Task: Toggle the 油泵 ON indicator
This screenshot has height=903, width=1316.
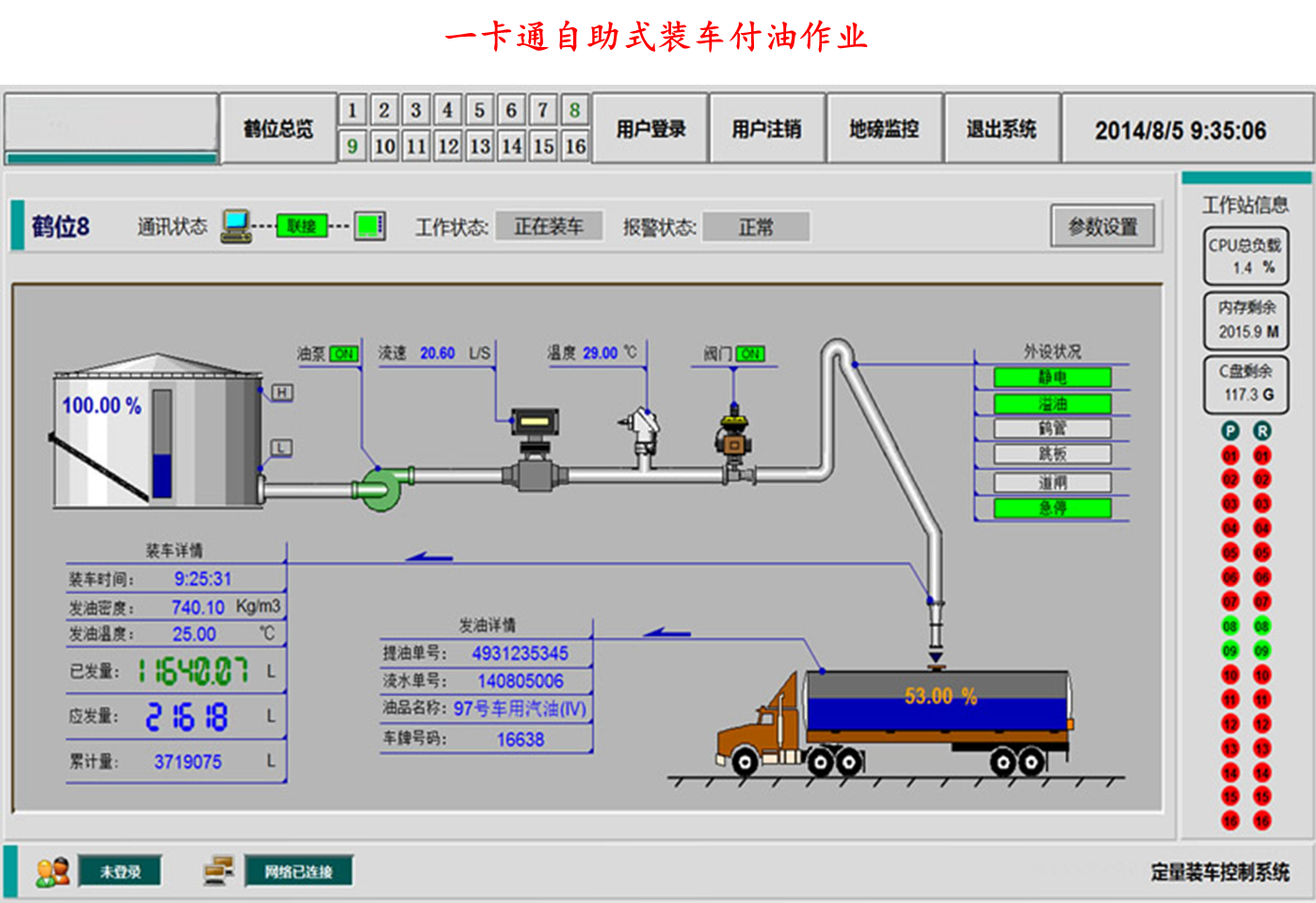Action: click(x=345, y=354)
